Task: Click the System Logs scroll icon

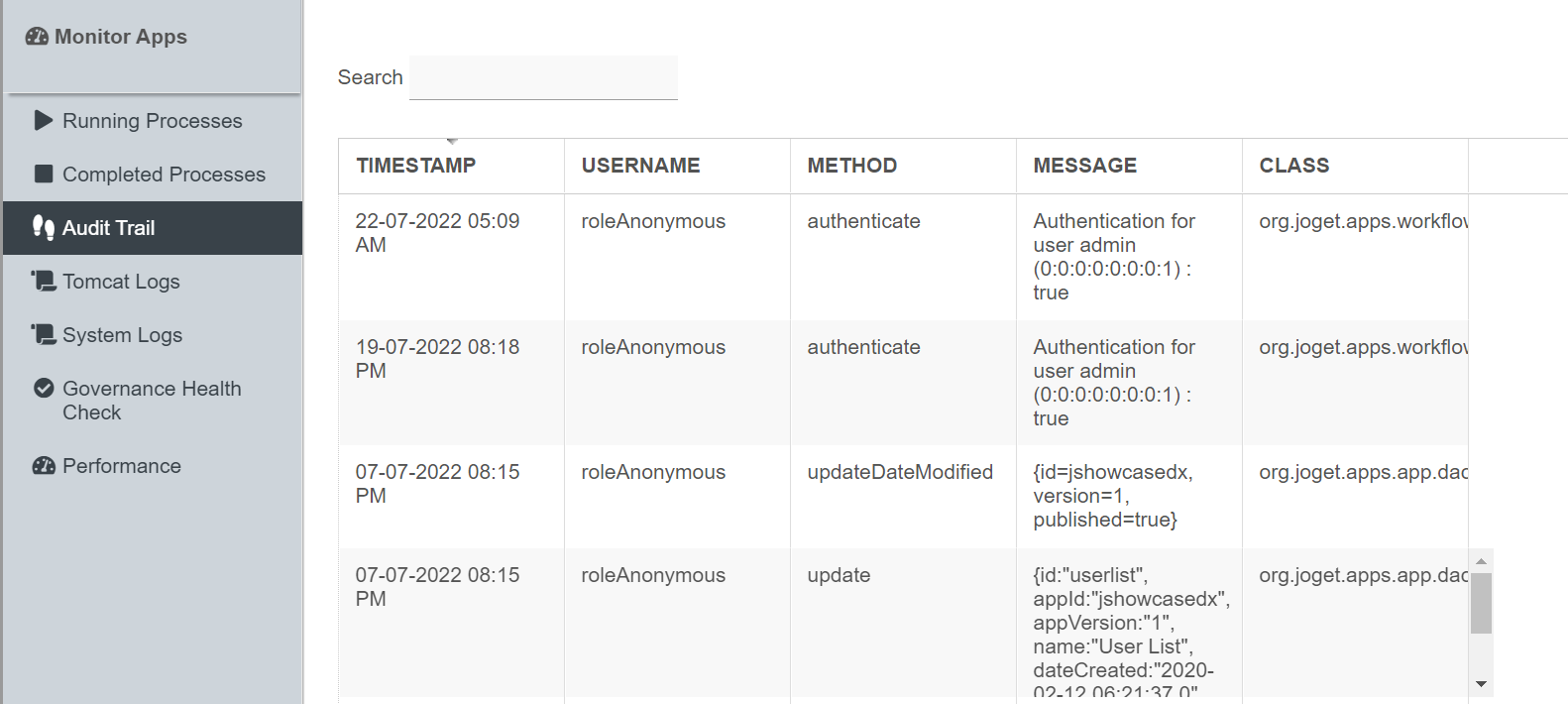Action: coord(44,335)
